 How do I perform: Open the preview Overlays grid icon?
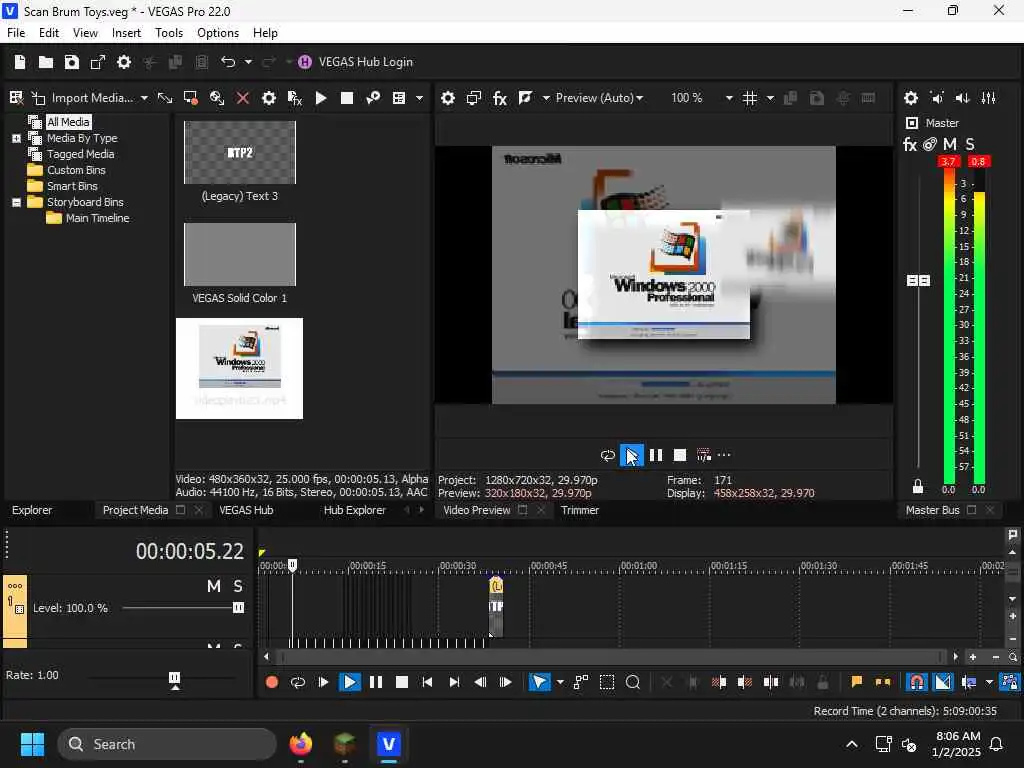pos(750,98)
